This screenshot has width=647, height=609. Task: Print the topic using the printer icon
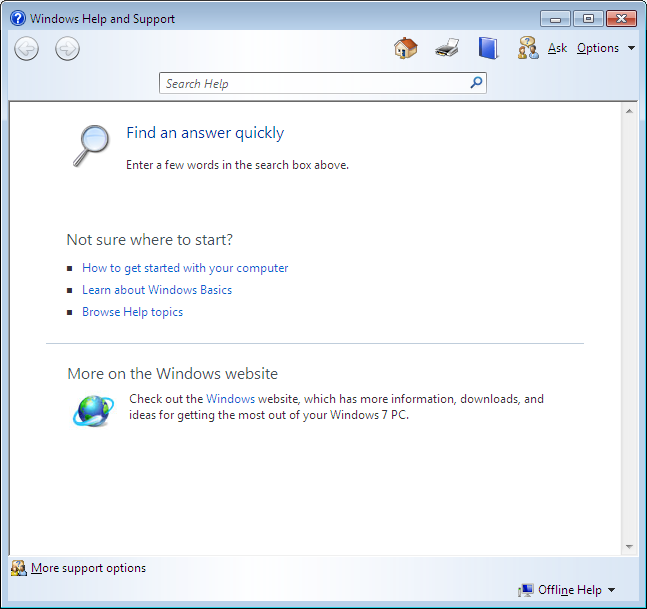point(447,48)
